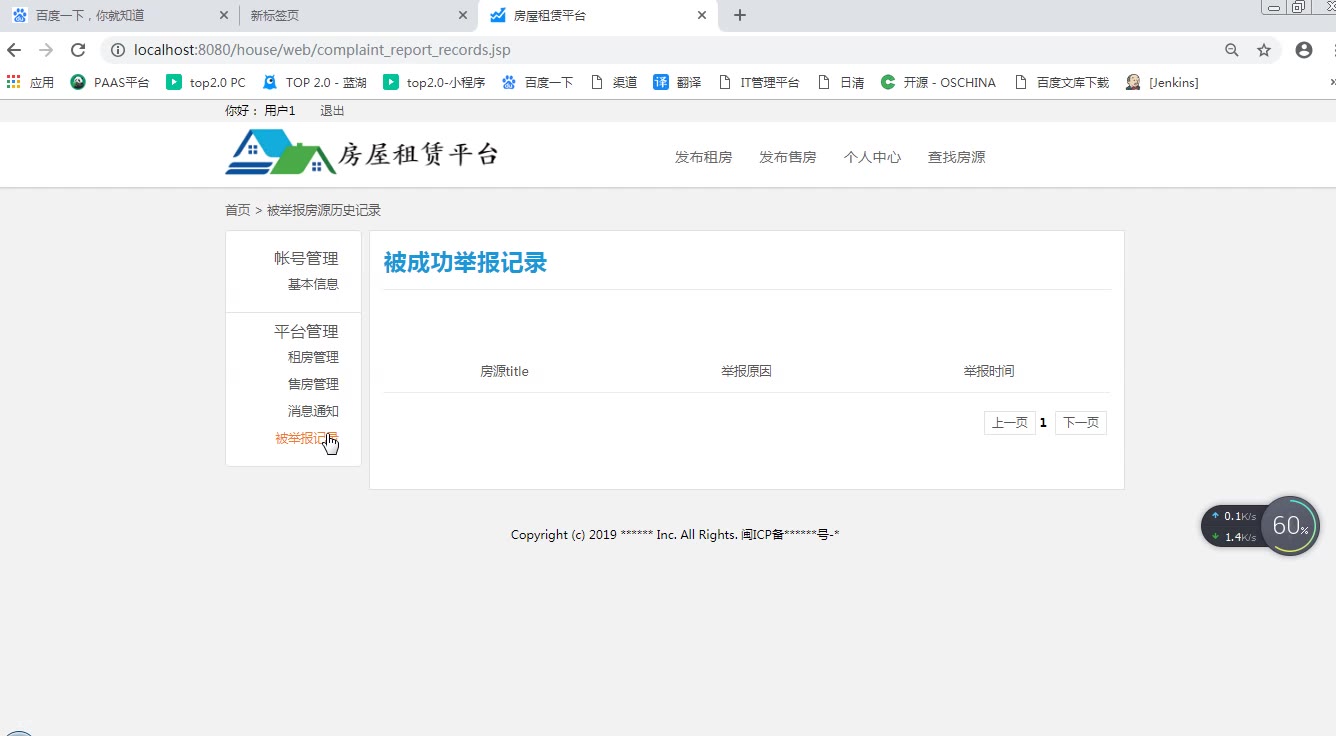
Task: Click the browser reload icon
Action: tap(78, 50)
